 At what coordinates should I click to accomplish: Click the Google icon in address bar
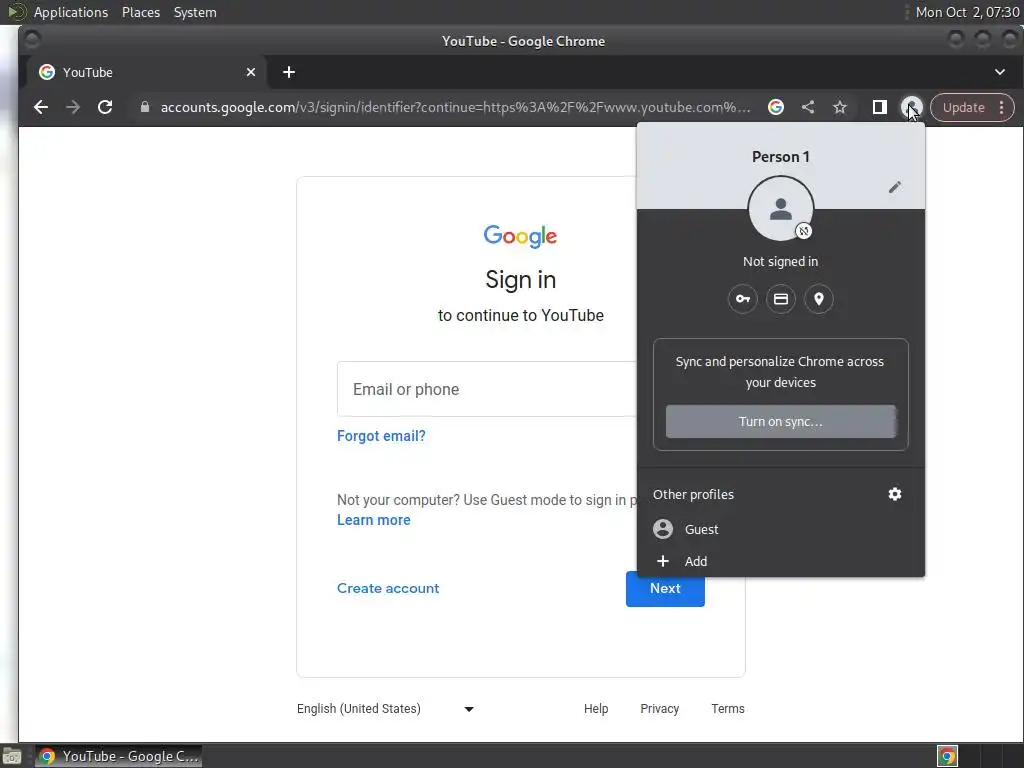pos(776,107)
